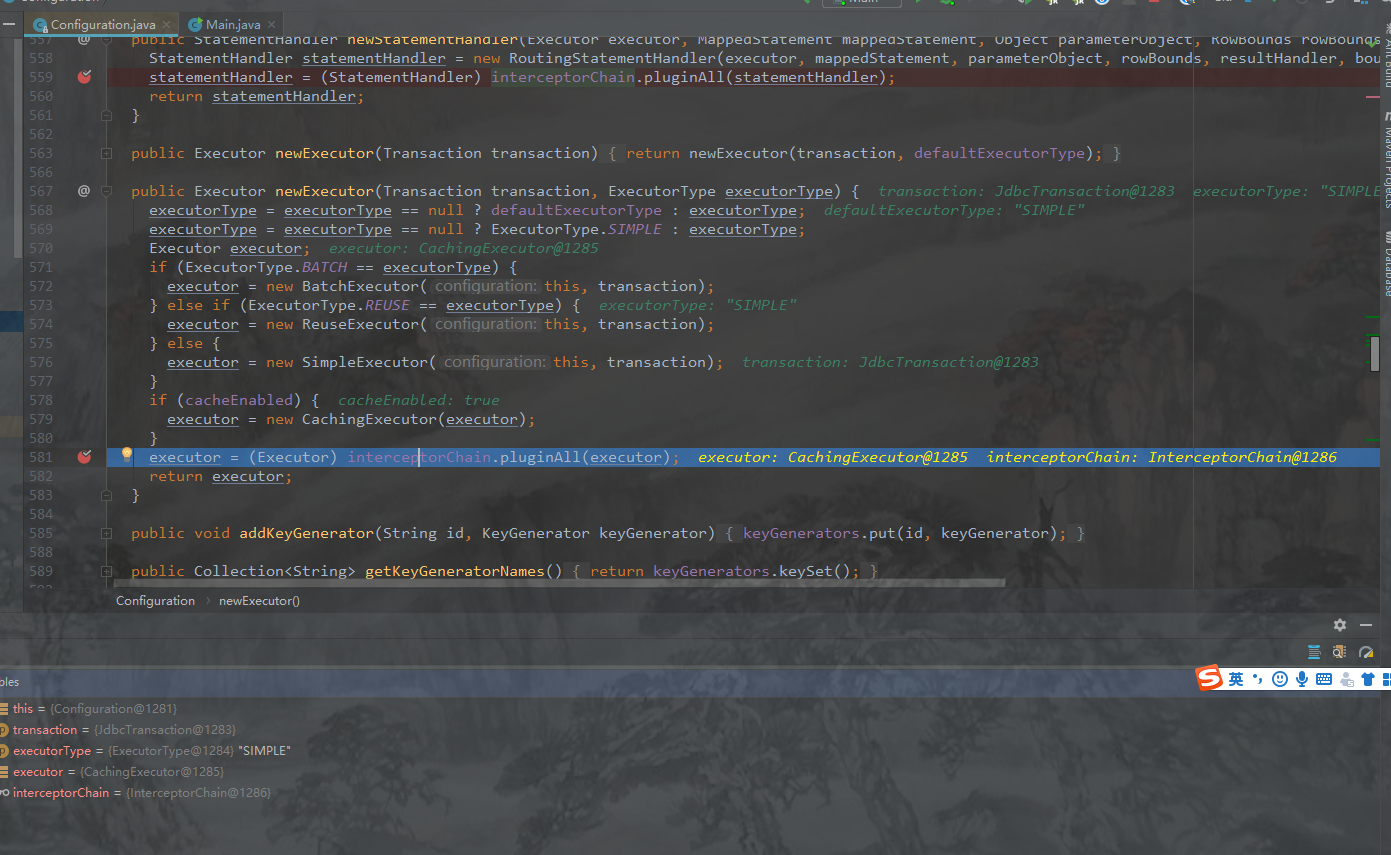Click 'interceptorChain' on highlighted line 581
Image resolution: width=1391 pixels, height=855 pixels.
click(x=419, y=457)
